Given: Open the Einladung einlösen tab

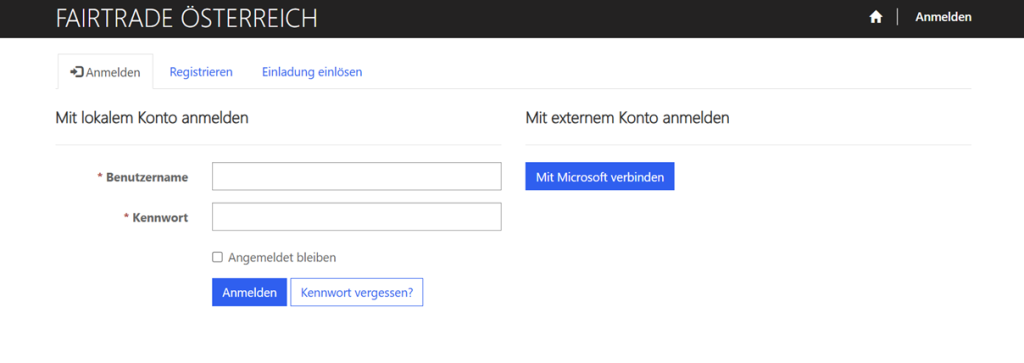Looking at the screenshot, I should point(312,72).
